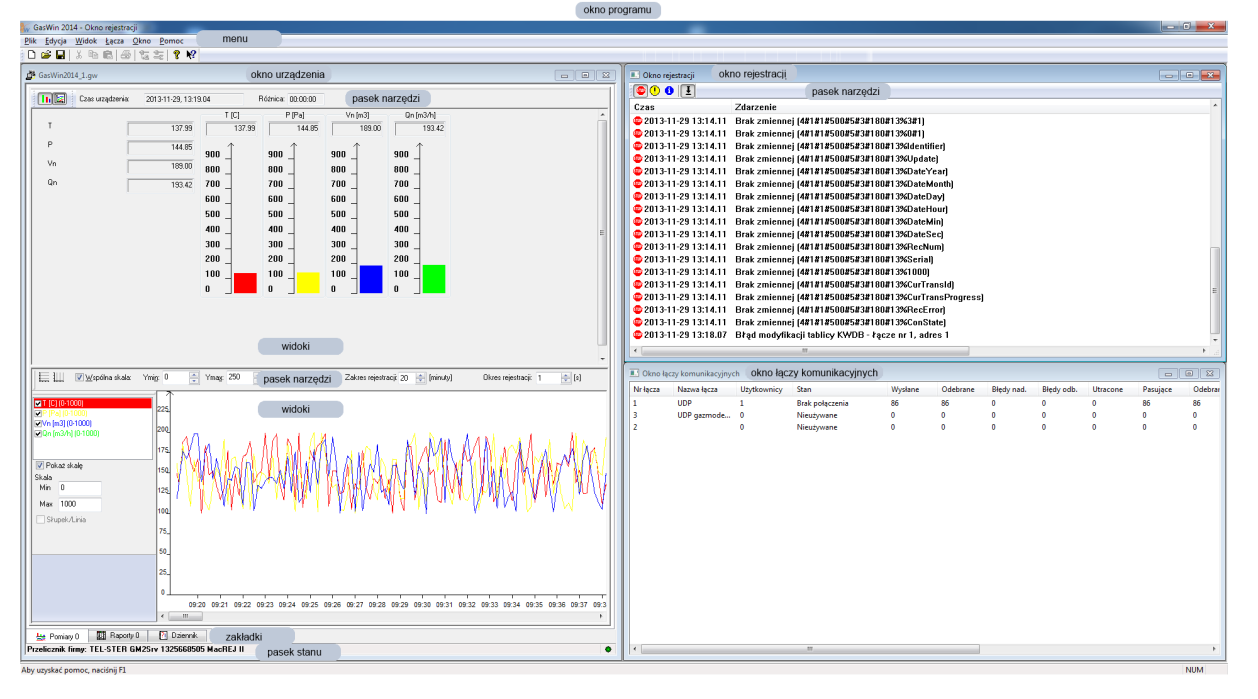Select the UDP gazmode... connection row

tap(925, 415)
